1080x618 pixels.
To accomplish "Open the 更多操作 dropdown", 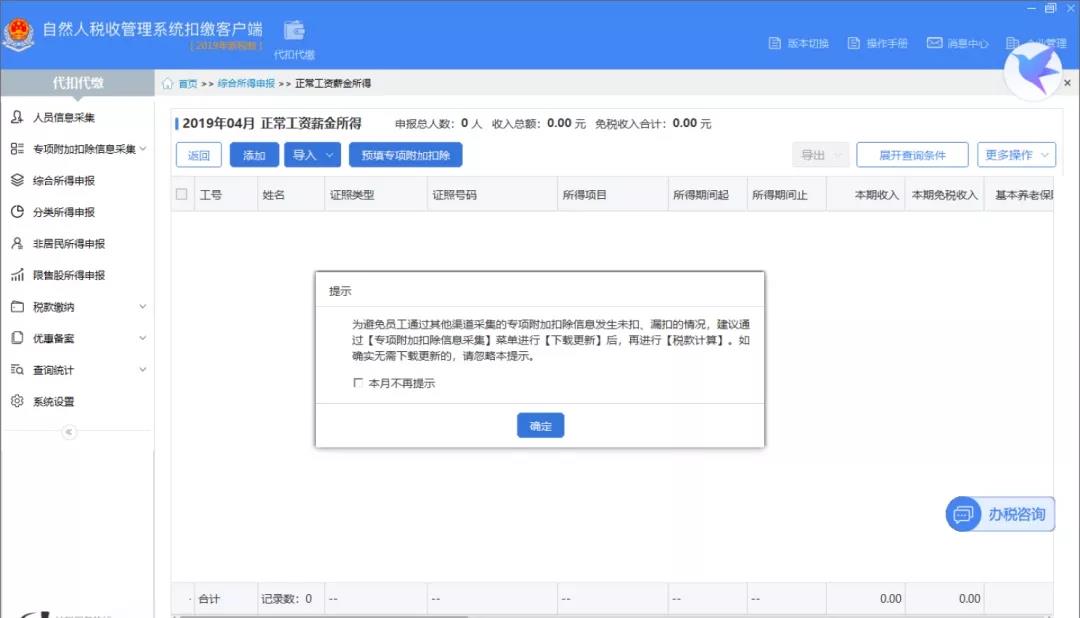I will 1014,155.
